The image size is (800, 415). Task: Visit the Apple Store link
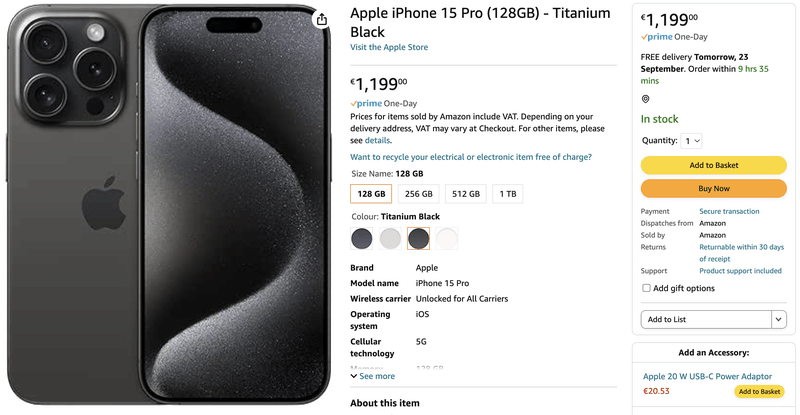(x=389, y=47)
